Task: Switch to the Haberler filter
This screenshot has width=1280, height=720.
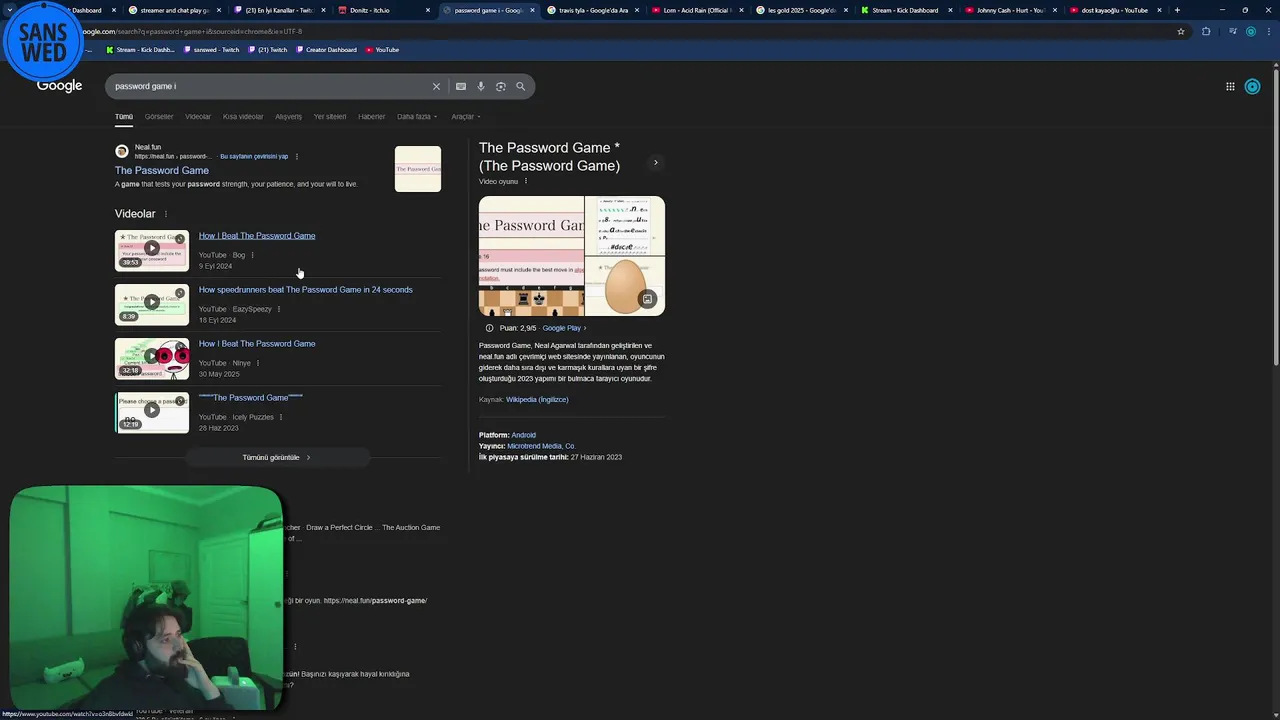Action: click(x=372, y=117)
